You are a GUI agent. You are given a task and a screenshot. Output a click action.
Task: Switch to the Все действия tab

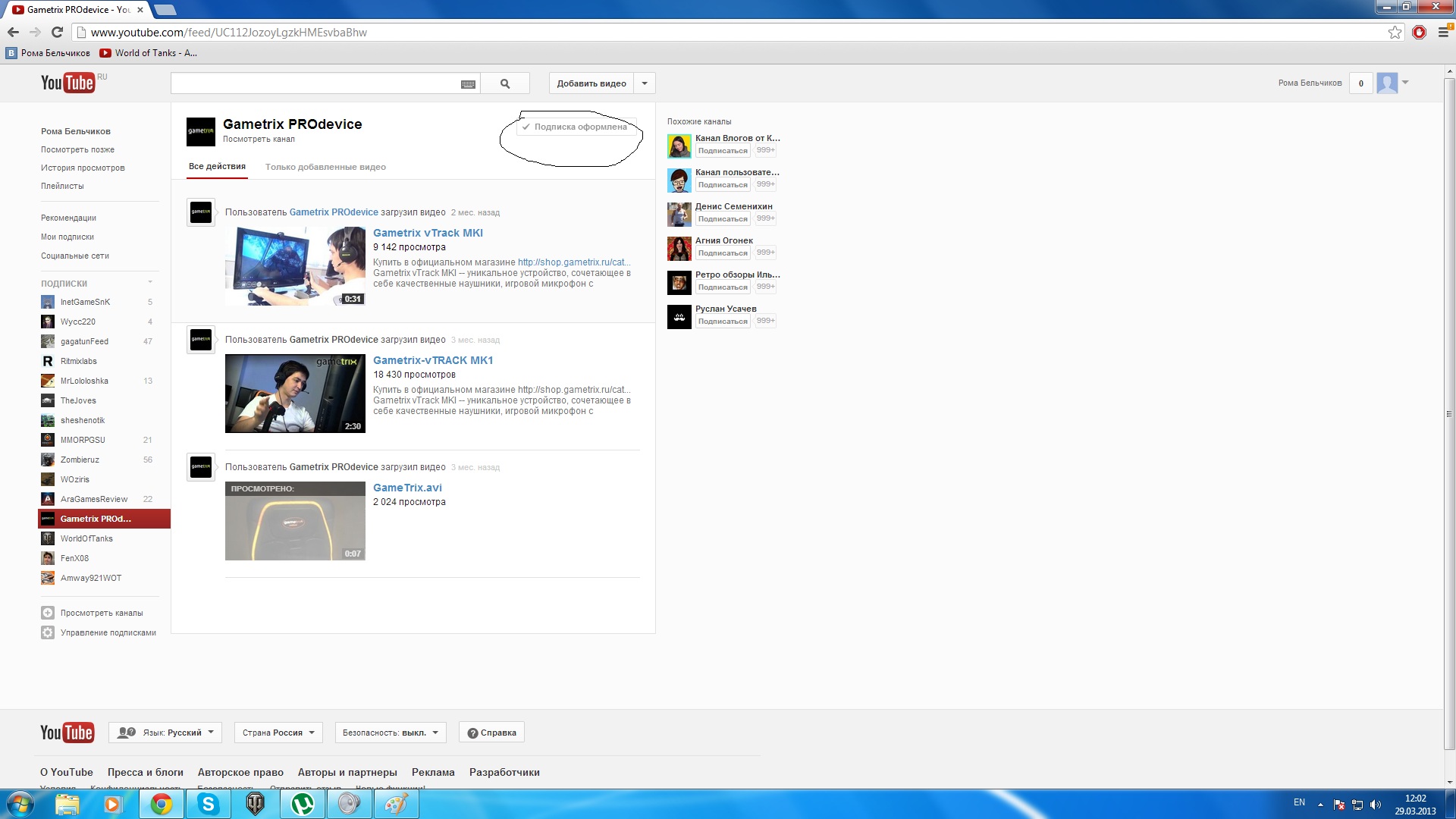[x=217, y=167]
